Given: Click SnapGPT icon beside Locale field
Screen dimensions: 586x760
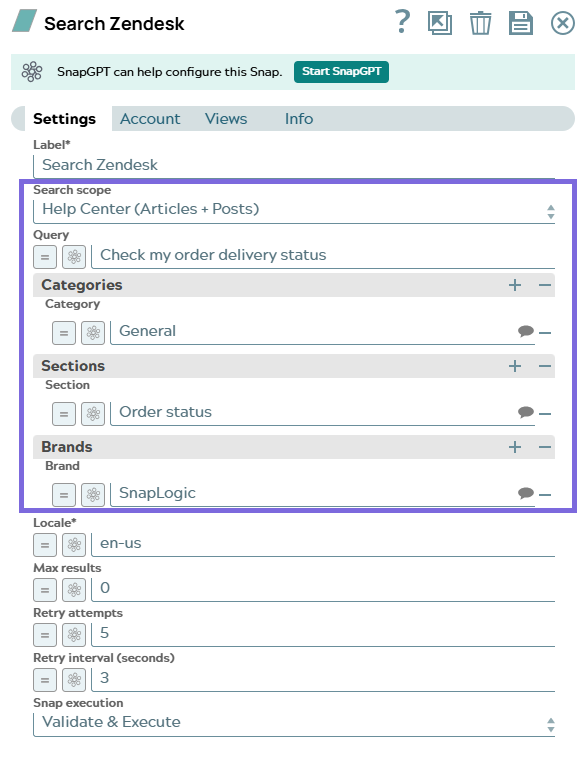Looking at the screenshot, I should point(74,545).
